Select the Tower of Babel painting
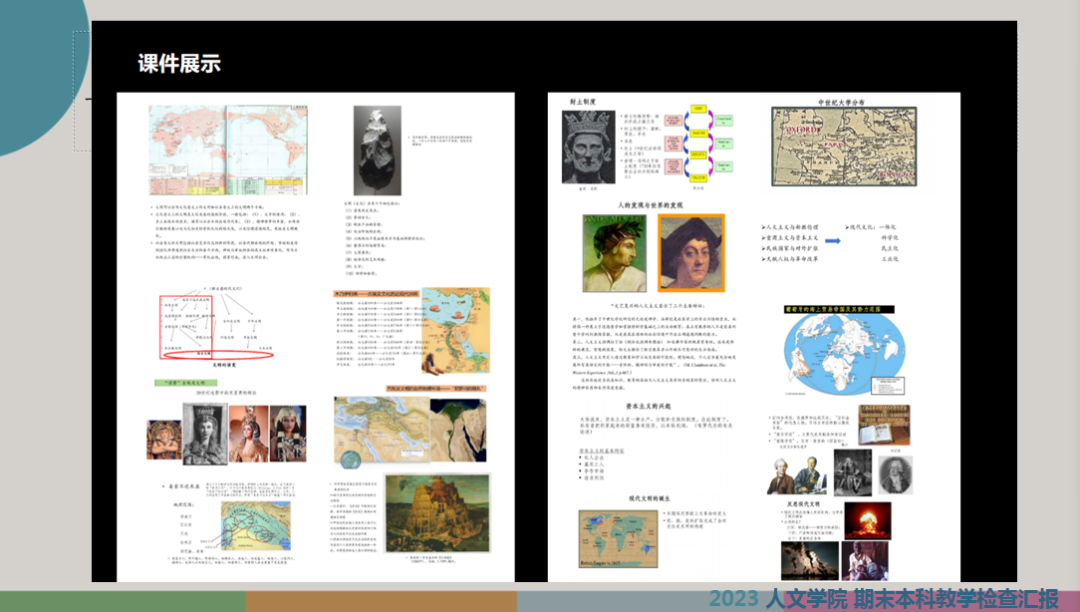The height and width of the screenshot is (612, 1080). point(437,513)
